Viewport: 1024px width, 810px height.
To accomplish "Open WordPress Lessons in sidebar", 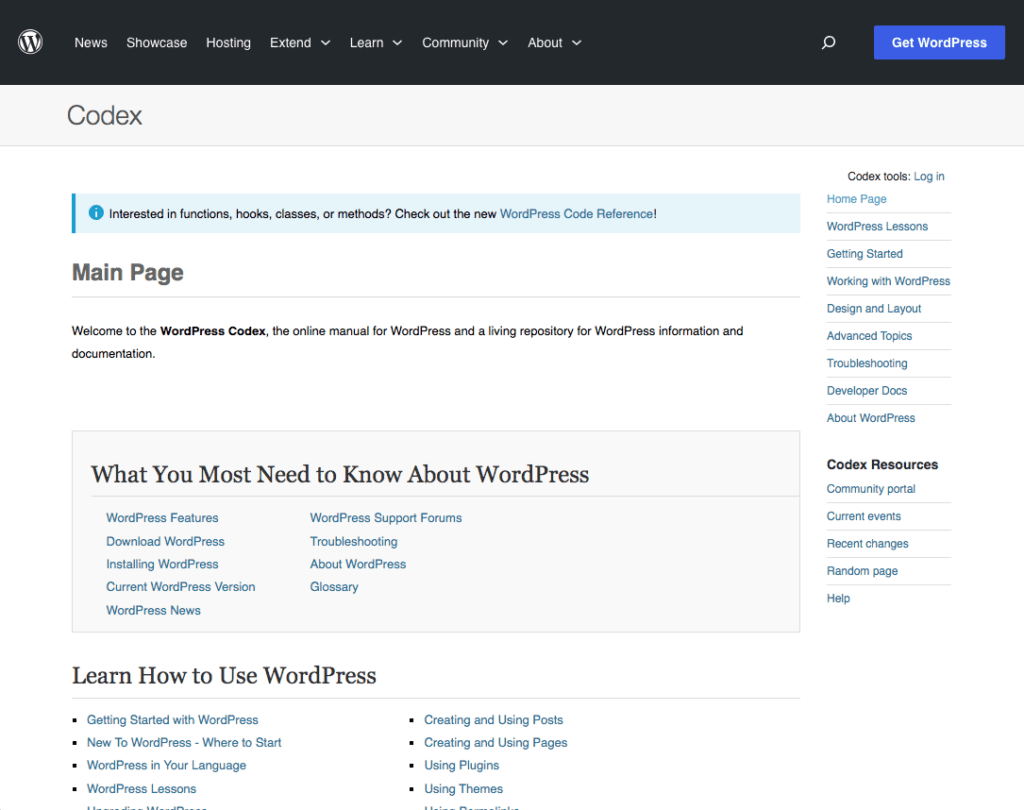I will pyautogui.click(x=877, y=226).
